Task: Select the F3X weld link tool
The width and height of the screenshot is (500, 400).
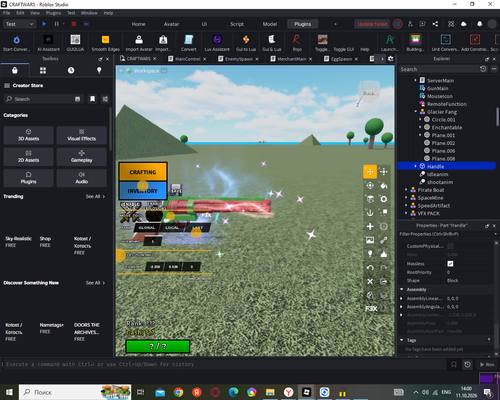Action: (384, 240)
